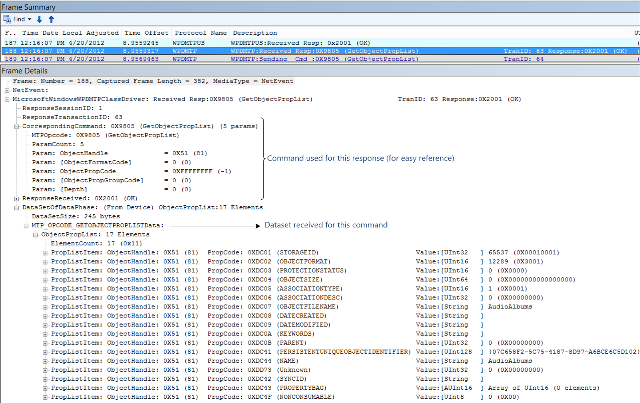Expand the PERSISTENTUNIQUEOBJECTIDENTIFIER PropListItem

tap(45, 352)
